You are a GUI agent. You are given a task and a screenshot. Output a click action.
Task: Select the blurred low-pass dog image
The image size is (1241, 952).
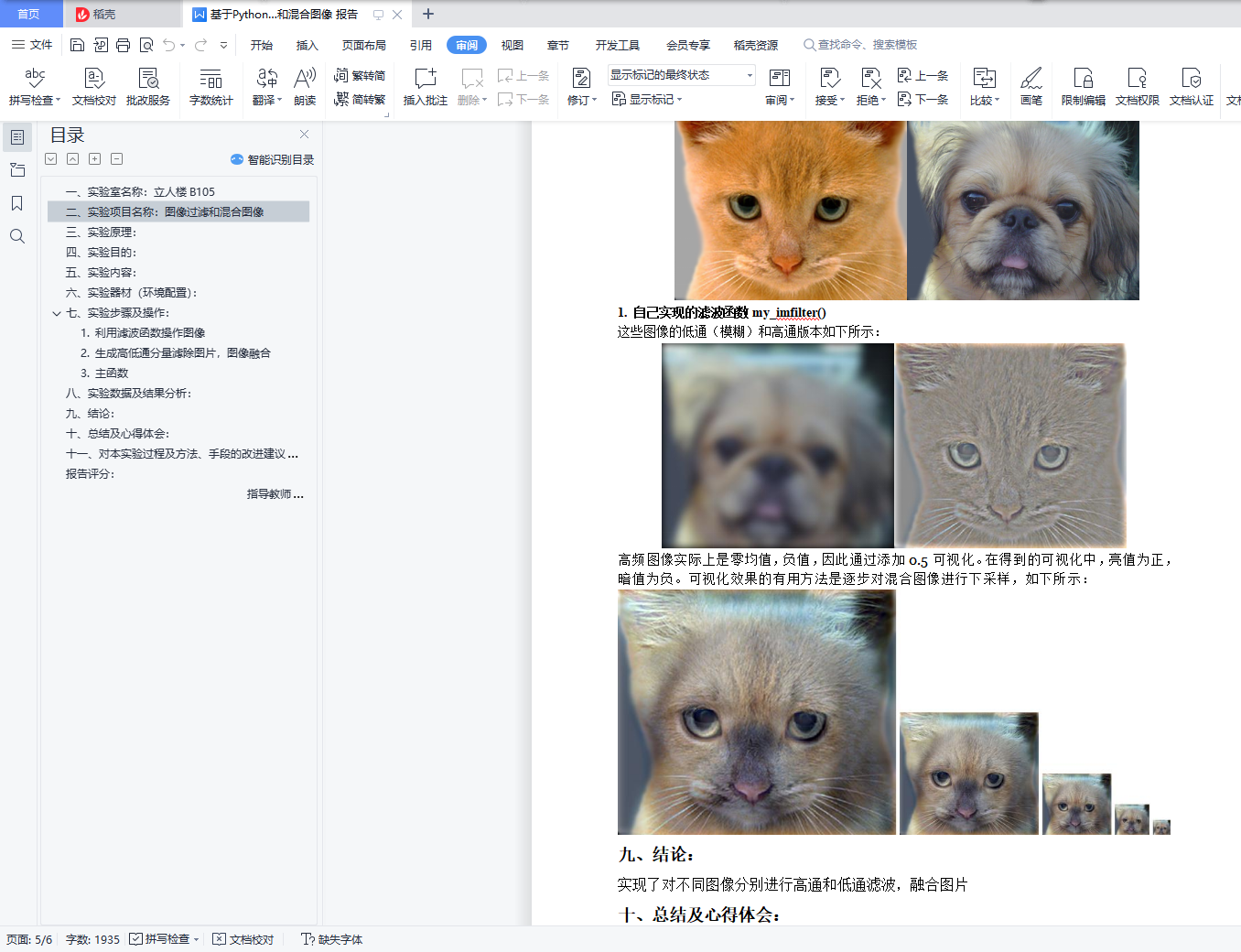[x=778, y=446]
